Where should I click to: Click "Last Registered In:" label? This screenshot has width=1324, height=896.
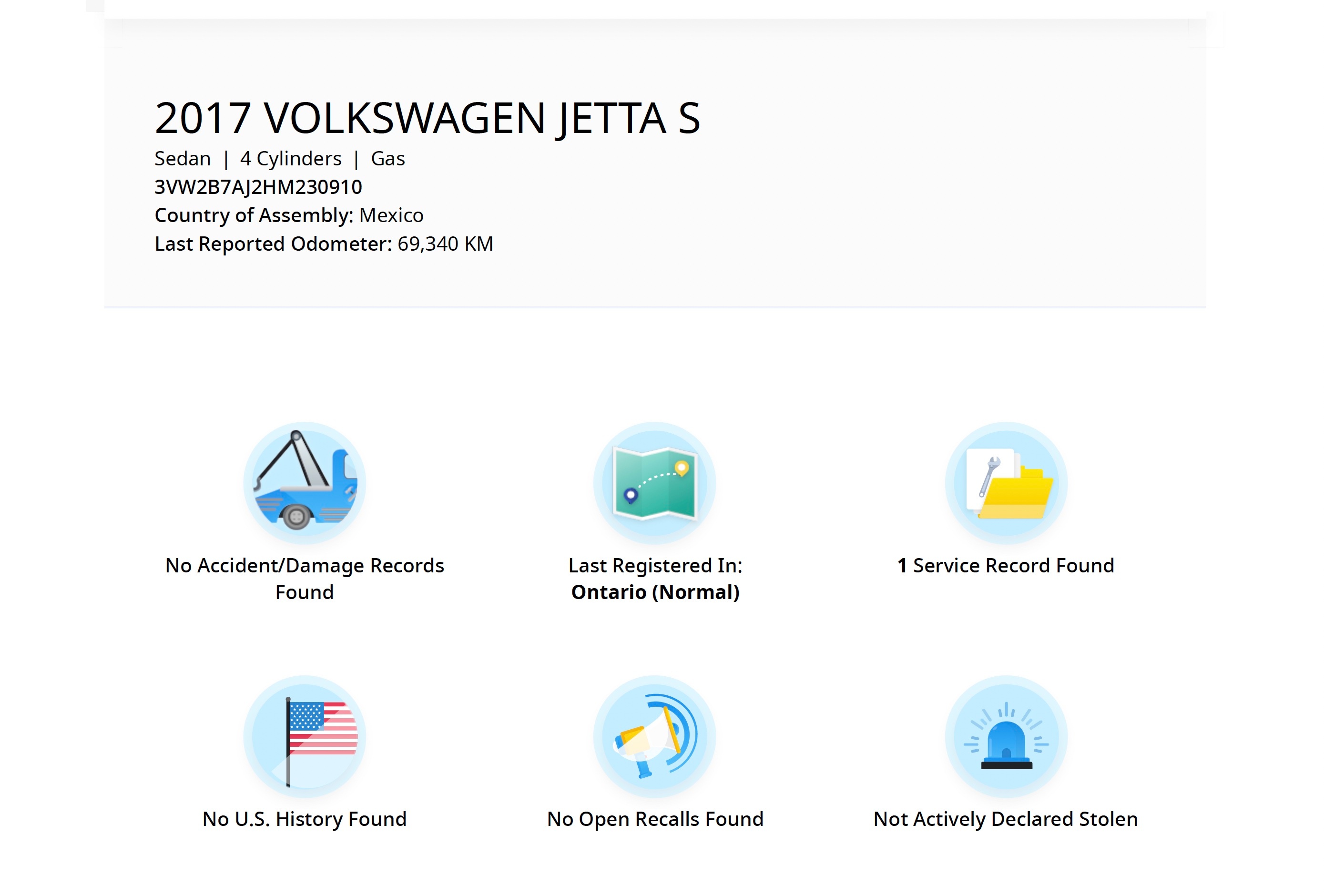pos(655,565)
